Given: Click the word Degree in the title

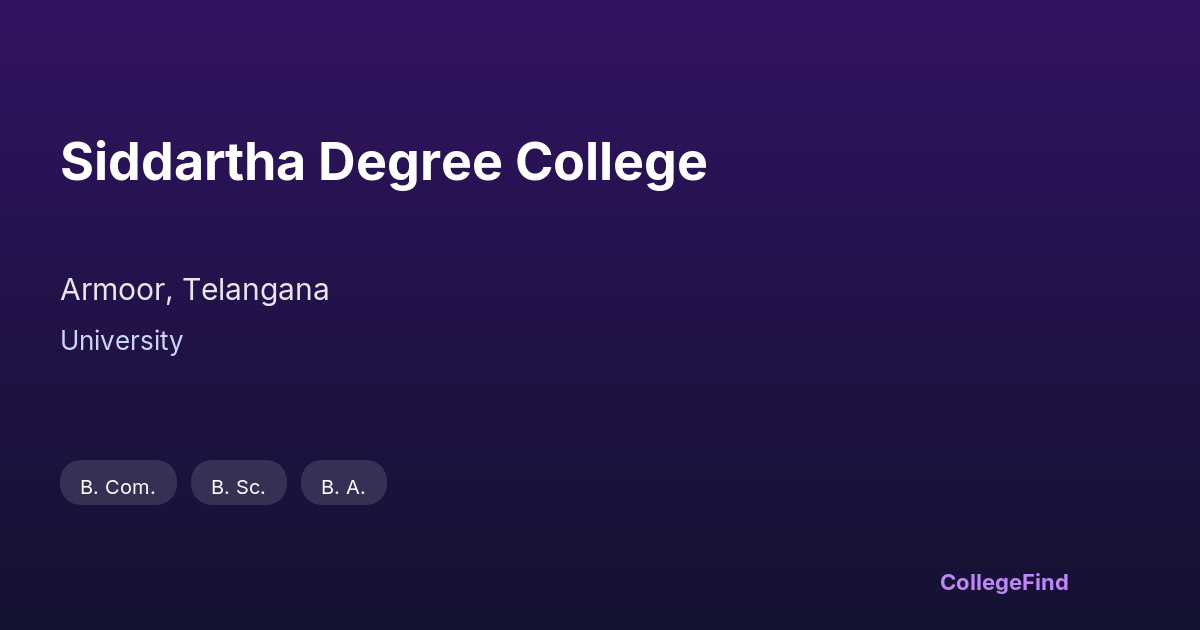Looking at the screenshot, I should [x=410, y=162].
